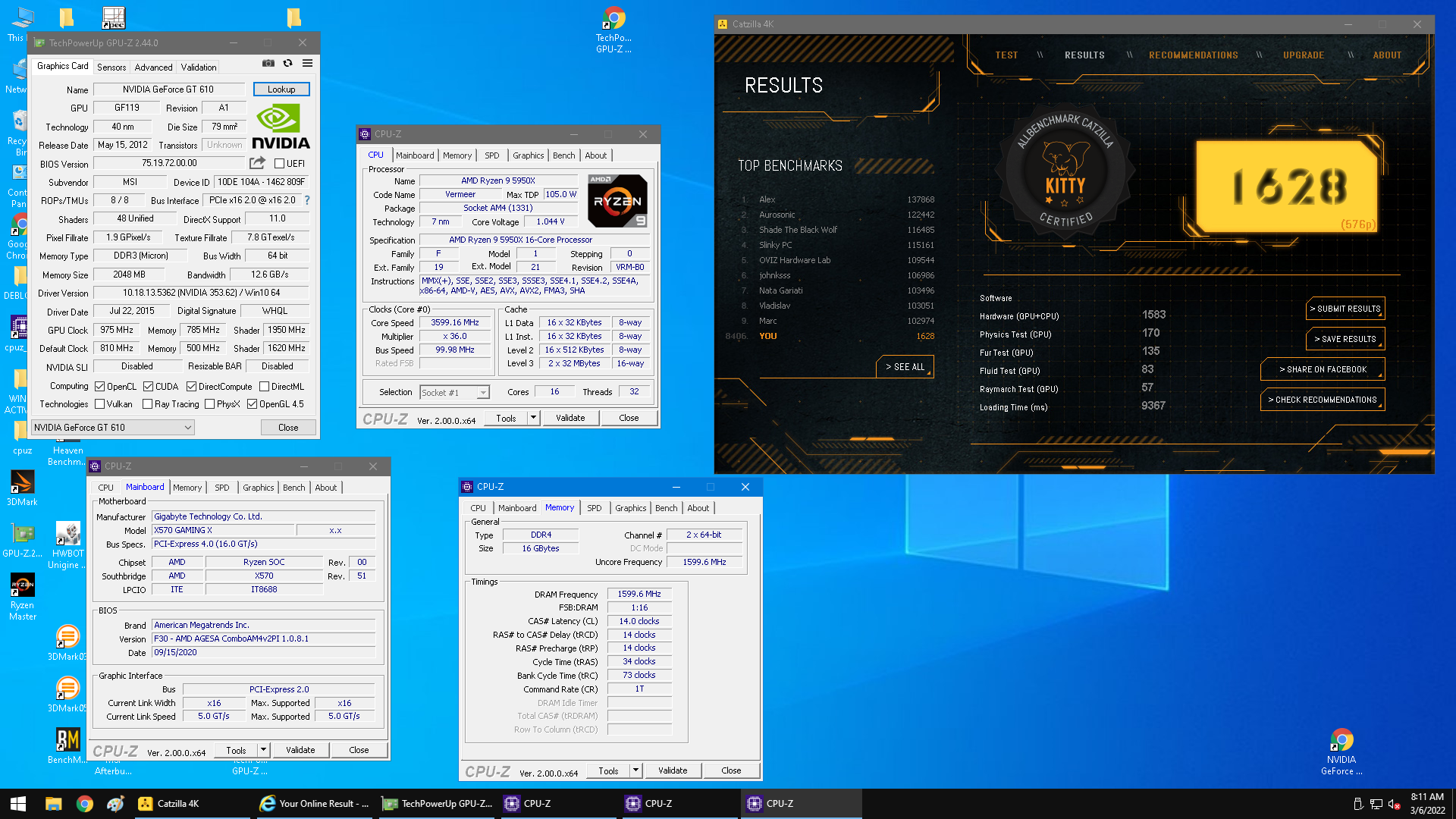1456x819 pixels.
Task: Toggle the PhysX checkbox
Action: point(209,404)
